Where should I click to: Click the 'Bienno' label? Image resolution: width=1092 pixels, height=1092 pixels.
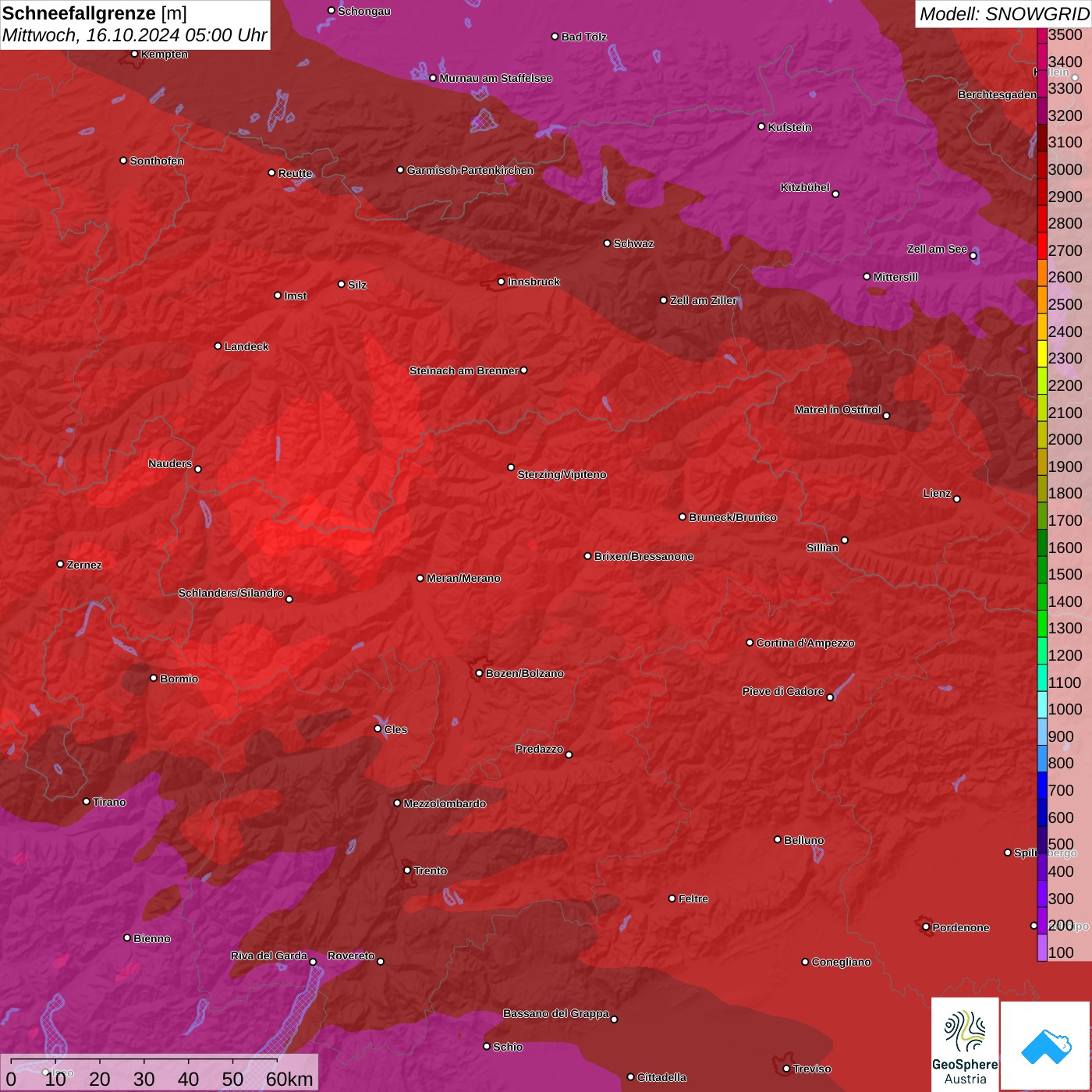(151, 938)
